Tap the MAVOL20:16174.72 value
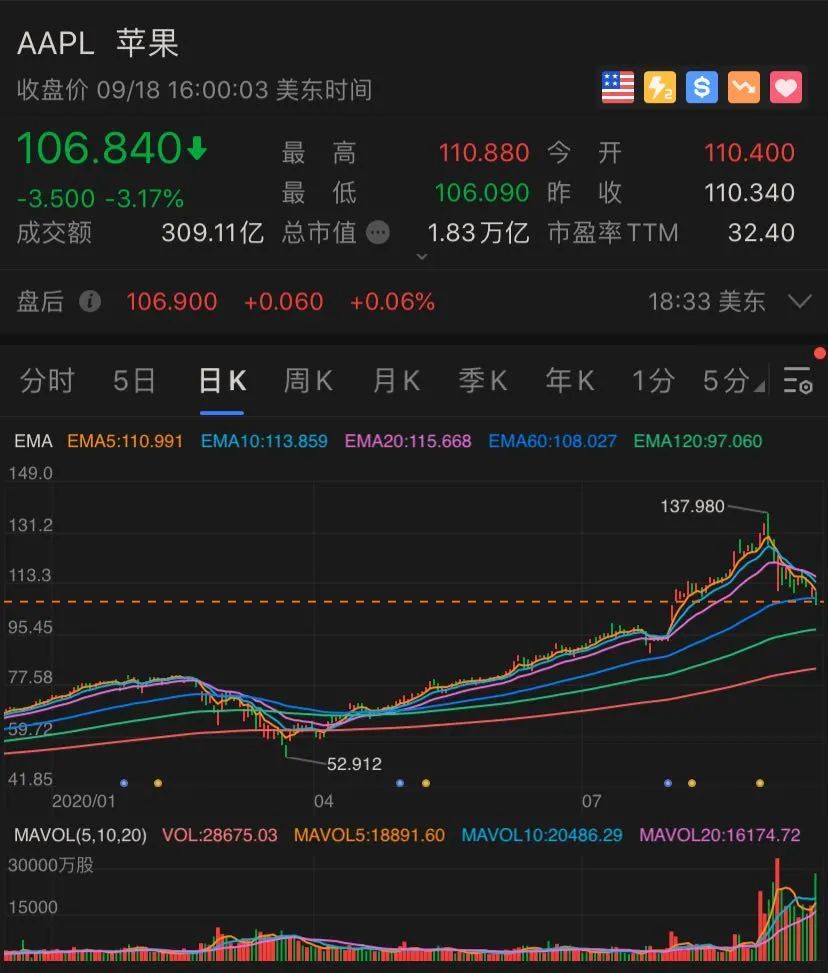 point(720,835)
